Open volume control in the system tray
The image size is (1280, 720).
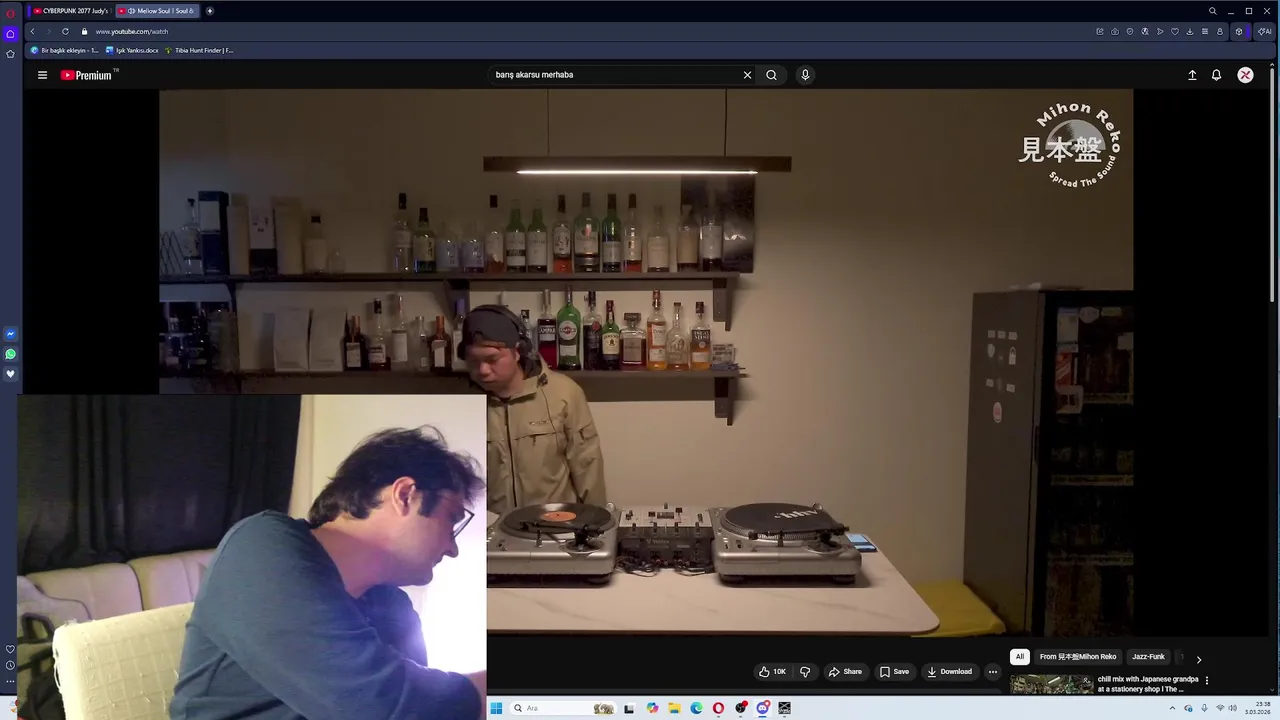(x=1232, y=708)
